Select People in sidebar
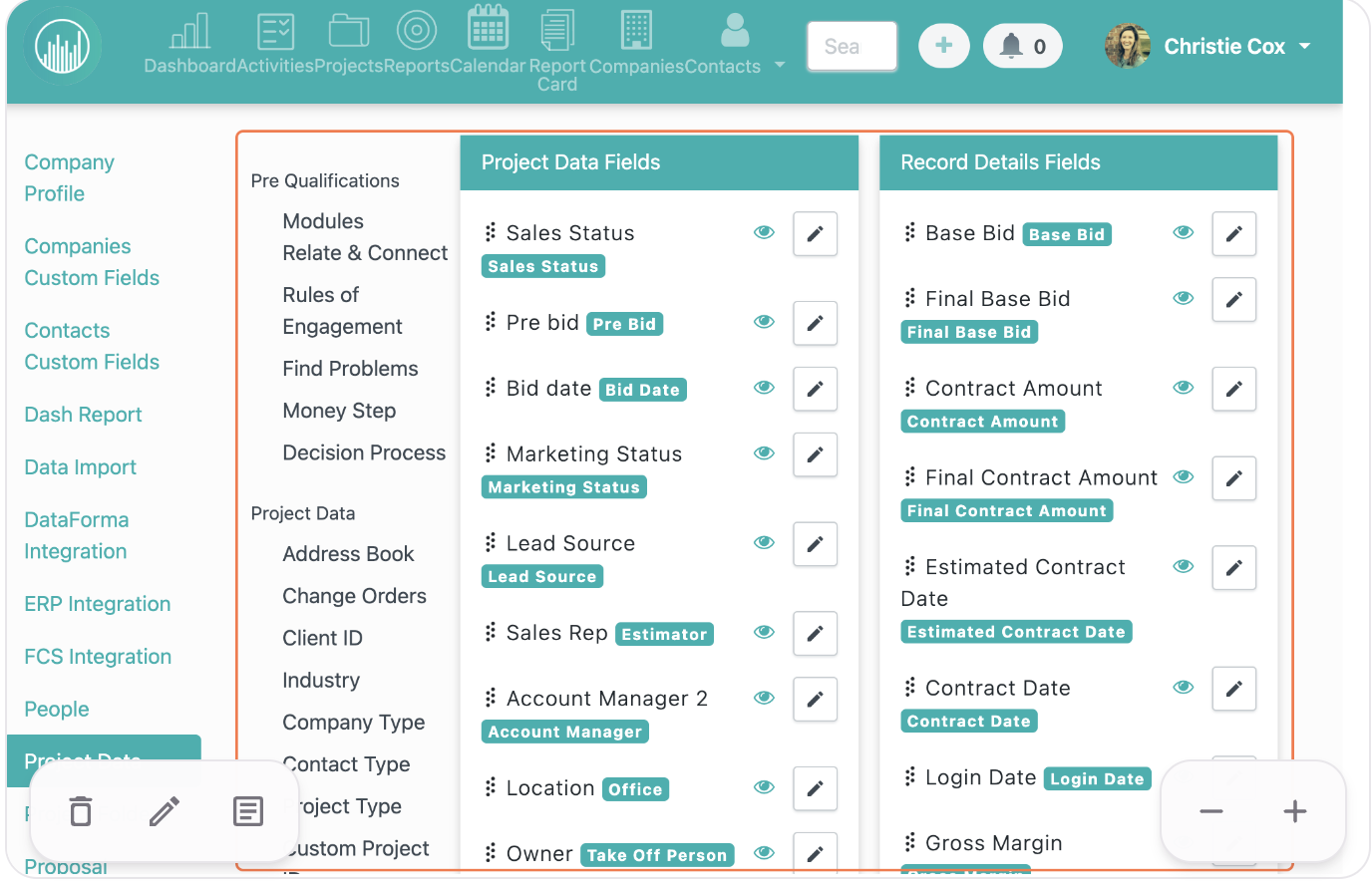The width and height of the screenshot is (1372, 889). 57,710
